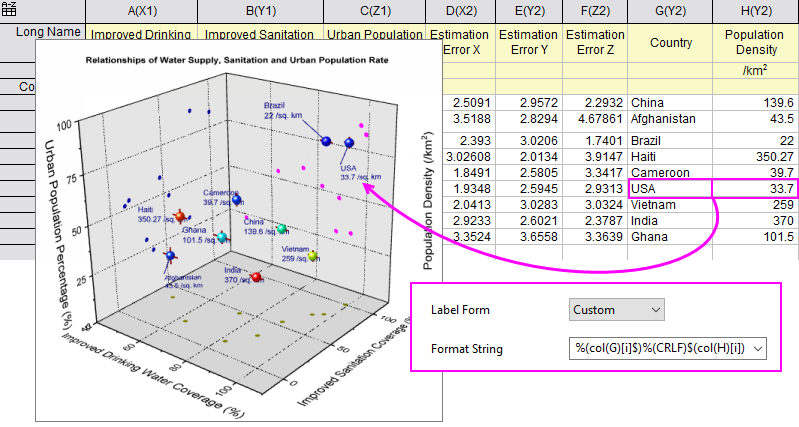
Task: Select column header A(X1)
Action: [x=142, y=11]
